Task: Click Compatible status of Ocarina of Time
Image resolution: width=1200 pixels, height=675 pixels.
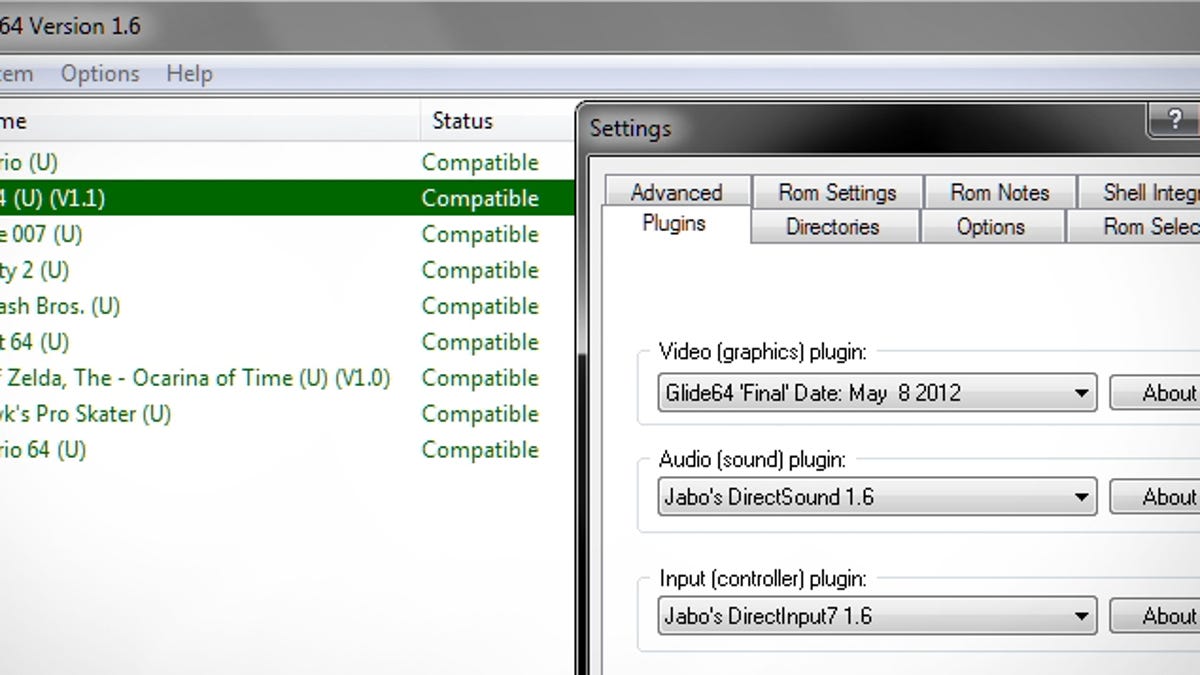Action: pos(480,378)
